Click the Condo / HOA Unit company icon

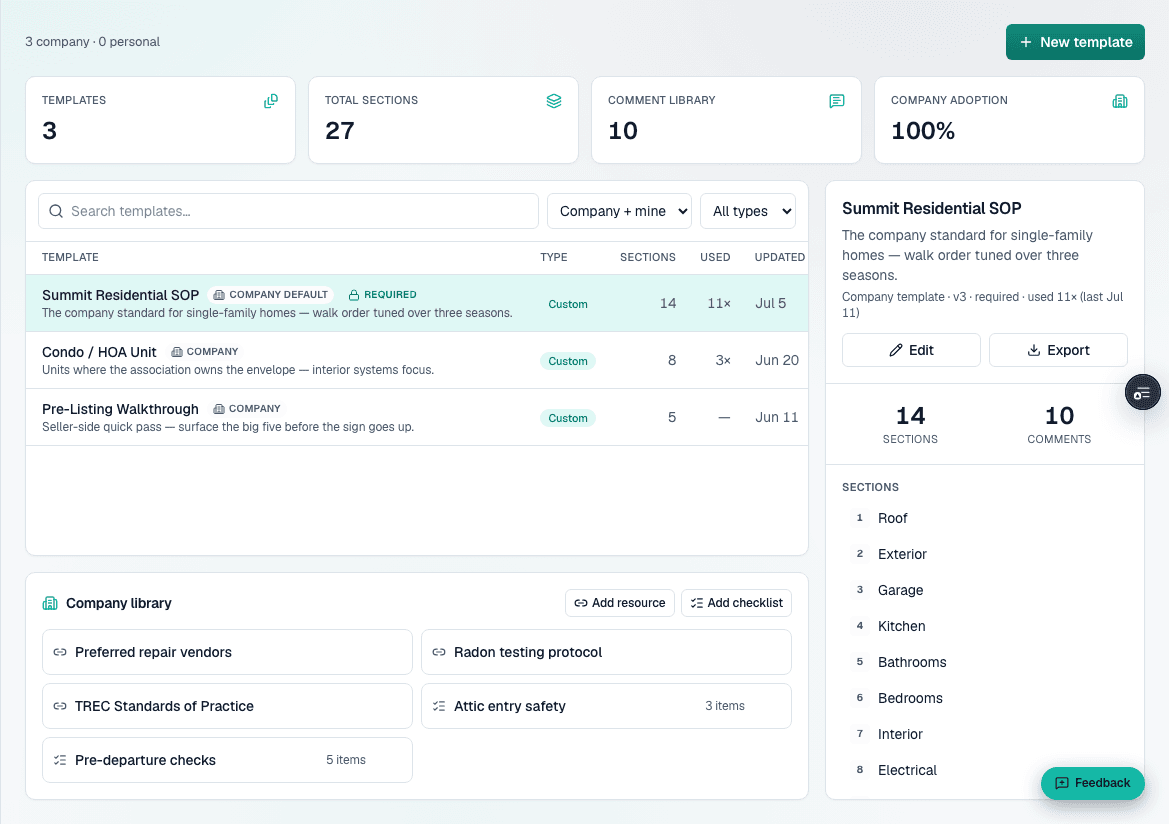(177, 351)
